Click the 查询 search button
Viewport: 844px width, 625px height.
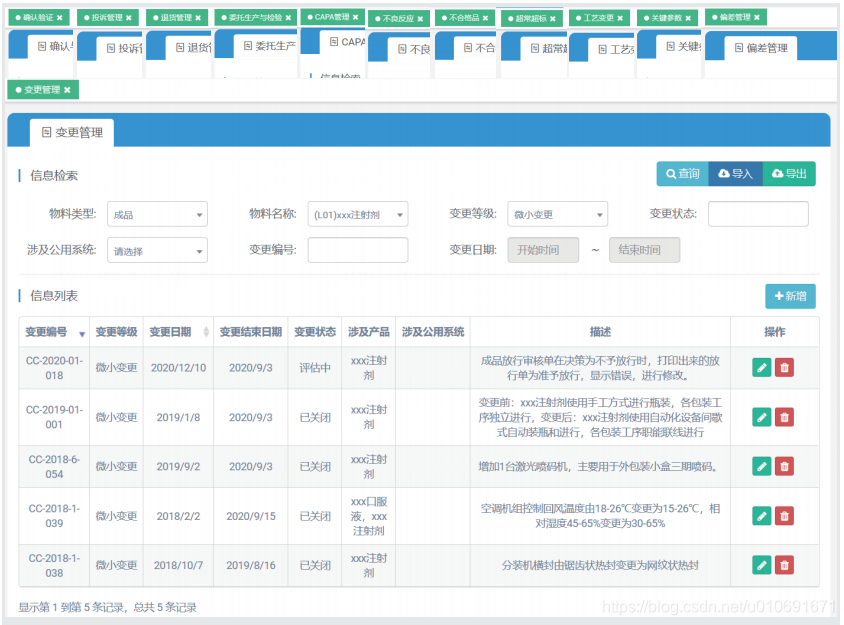click(x=683, y=174)
